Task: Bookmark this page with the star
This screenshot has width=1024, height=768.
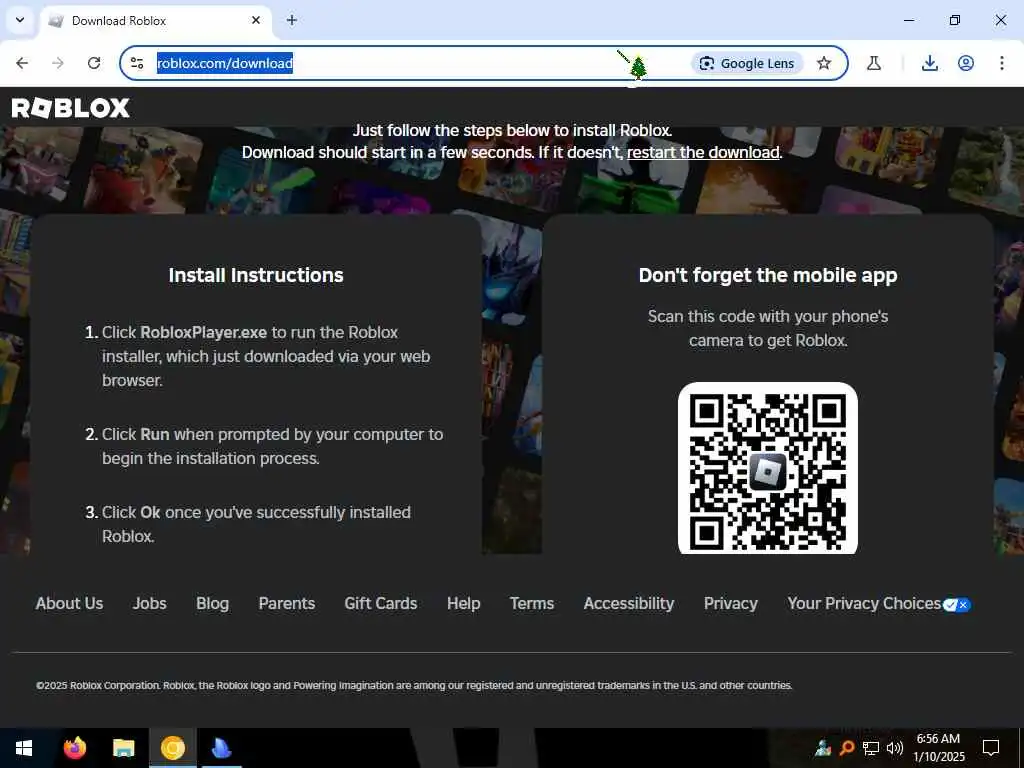Action: (x=824, y=63)
